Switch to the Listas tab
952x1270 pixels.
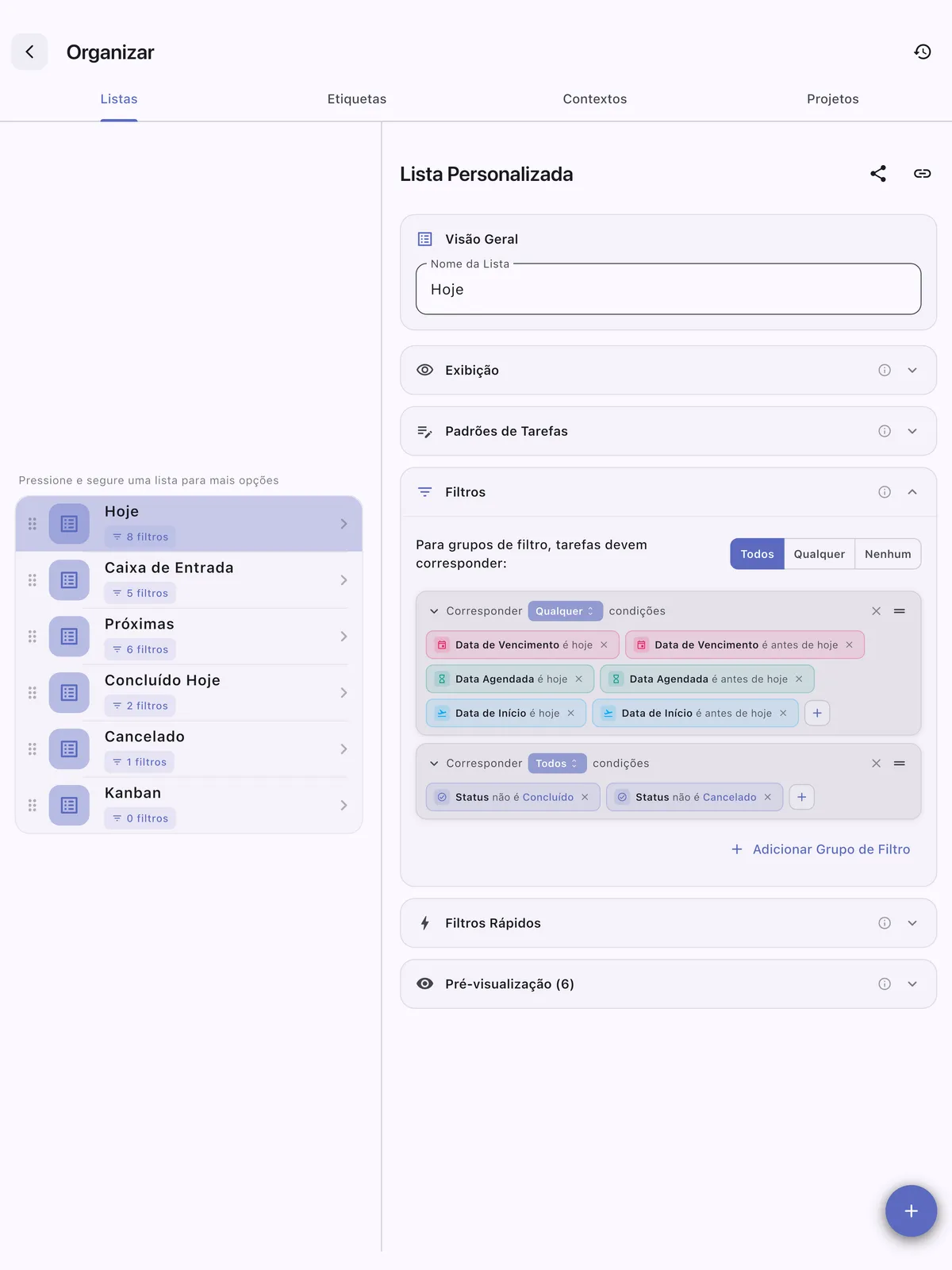[x=119, y=99]
